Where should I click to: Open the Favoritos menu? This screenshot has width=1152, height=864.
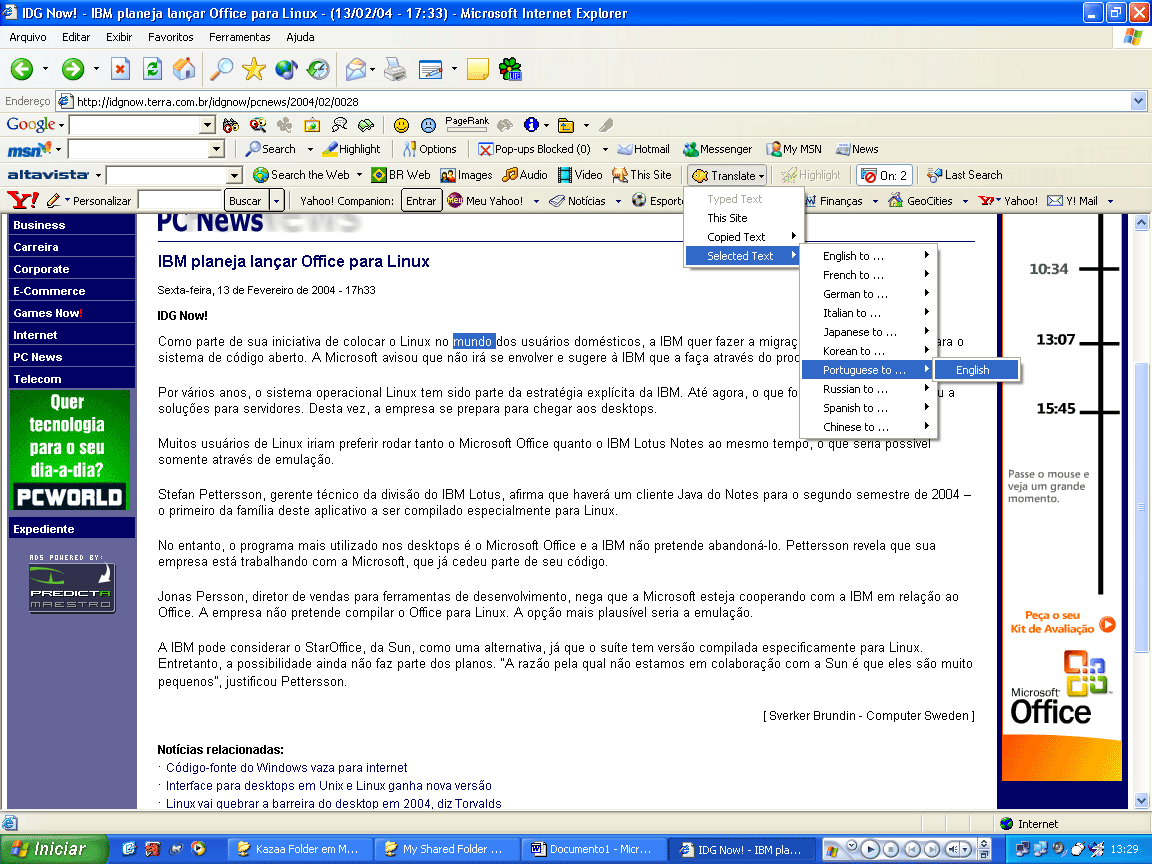tap(170, 37)
